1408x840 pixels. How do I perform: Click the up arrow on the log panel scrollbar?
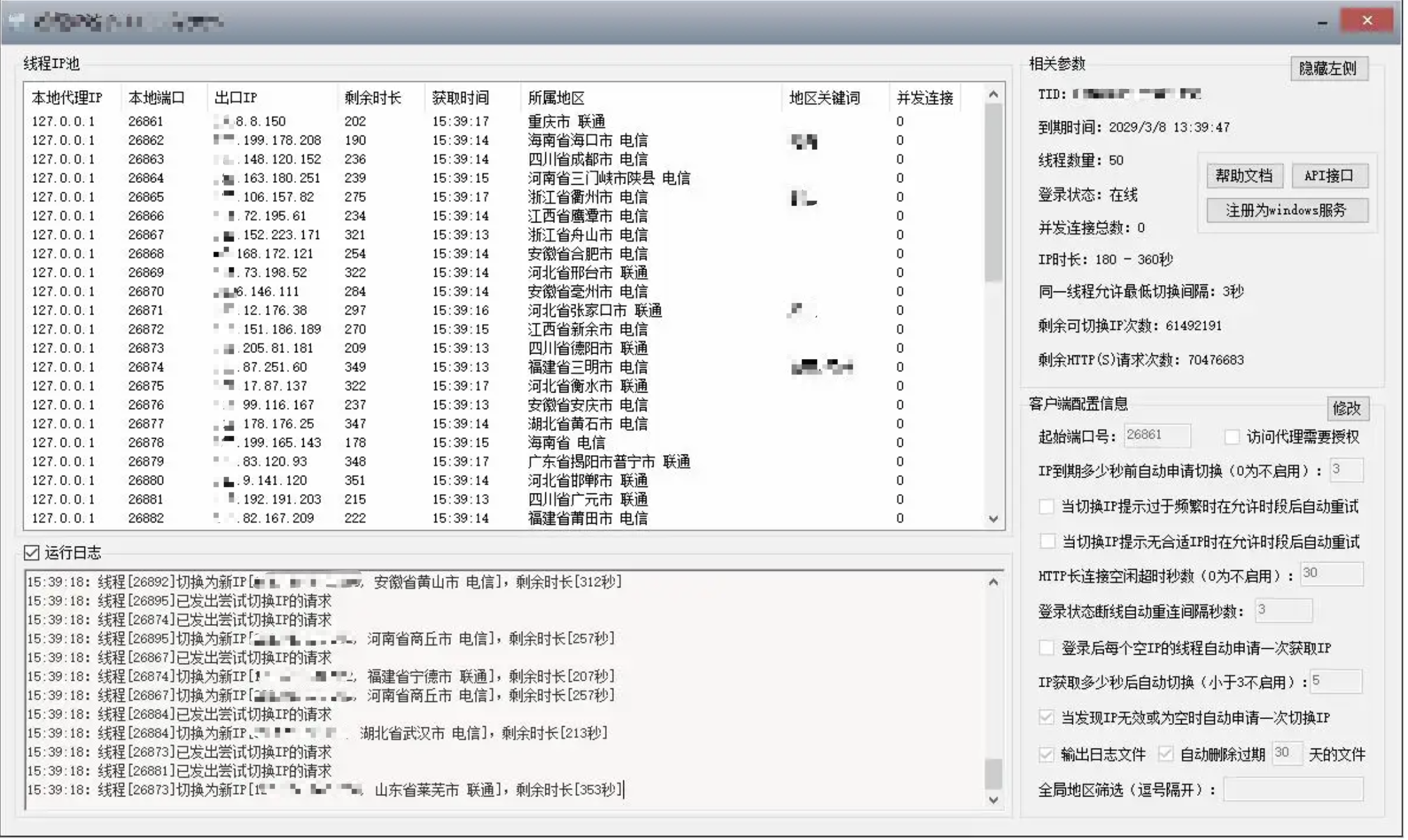pyautogui.click(x=993, y=582)
